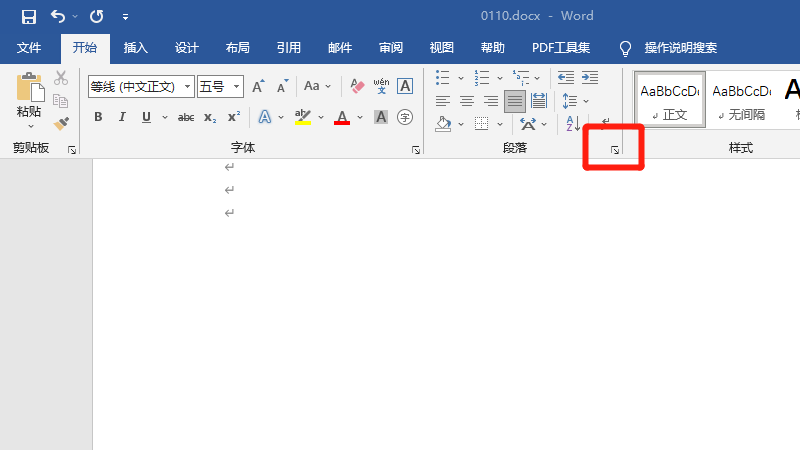Select the 无间隔 style thumbnail
800x450 pixels.
point(741,100)
